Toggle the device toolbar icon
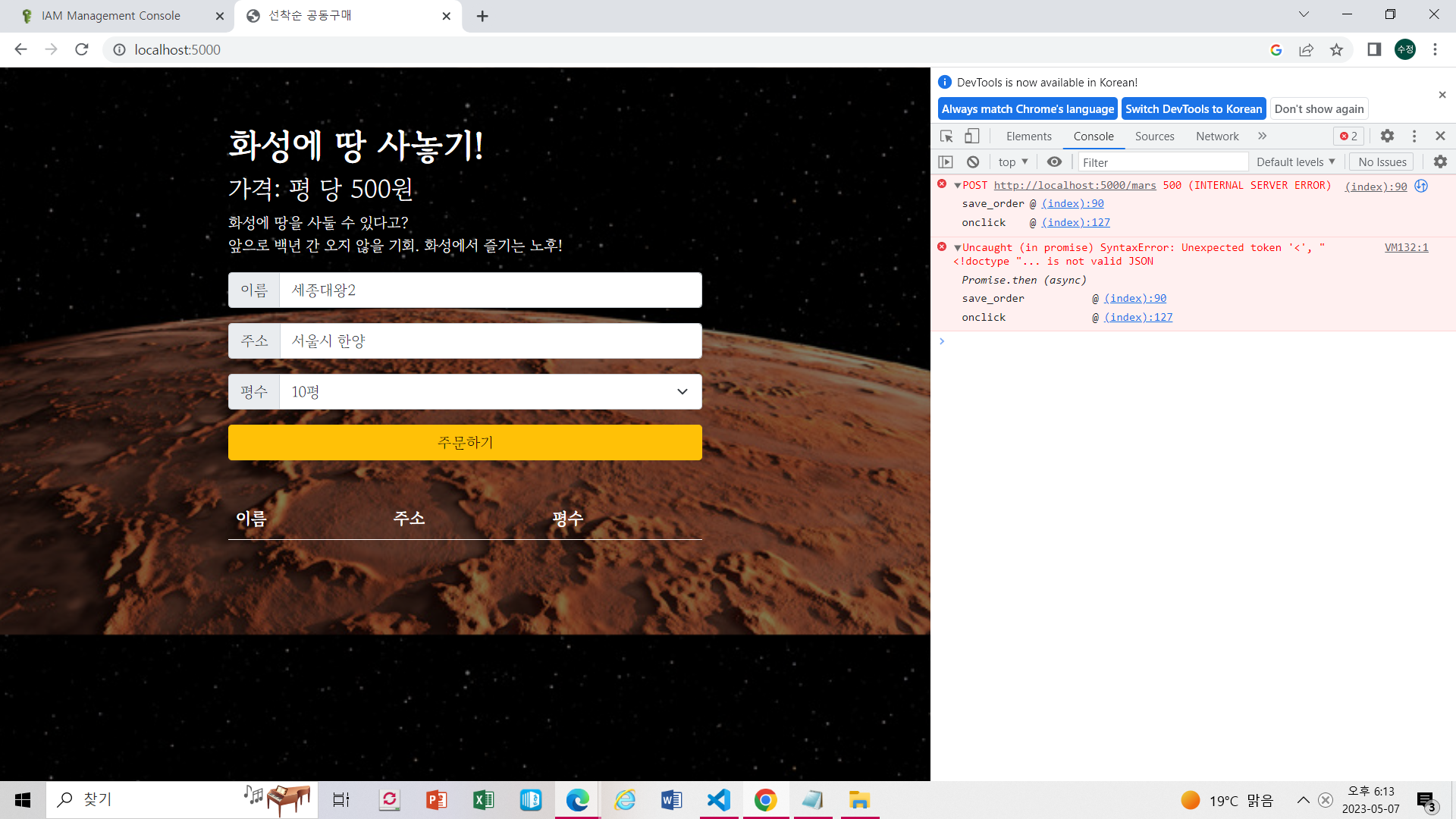Image resolution: width=1456 pixels, height=819 pixels. (971, 136)
